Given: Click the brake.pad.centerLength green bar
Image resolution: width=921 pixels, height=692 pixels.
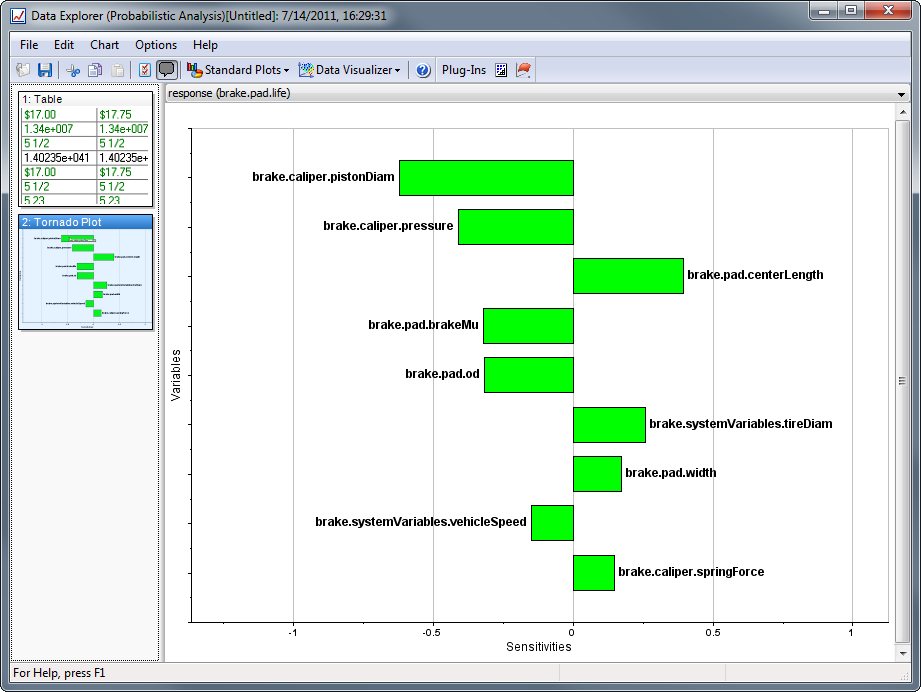Looking at the screenshot, I should tap(627, 276).
